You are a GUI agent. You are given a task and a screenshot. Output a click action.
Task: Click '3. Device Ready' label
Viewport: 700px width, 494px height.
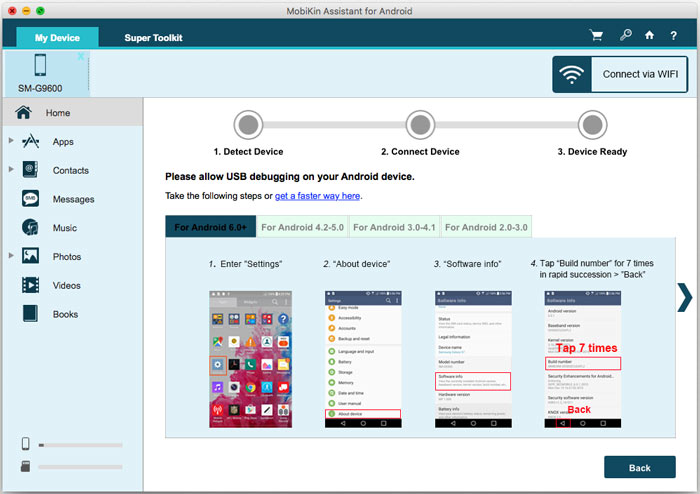[x=592, y=152]
